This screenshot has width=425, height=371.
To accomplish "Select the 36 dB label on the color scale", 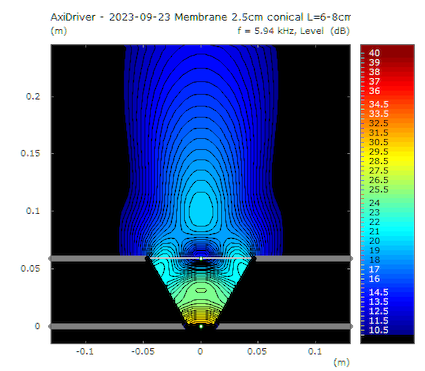I will pos(374,91).
